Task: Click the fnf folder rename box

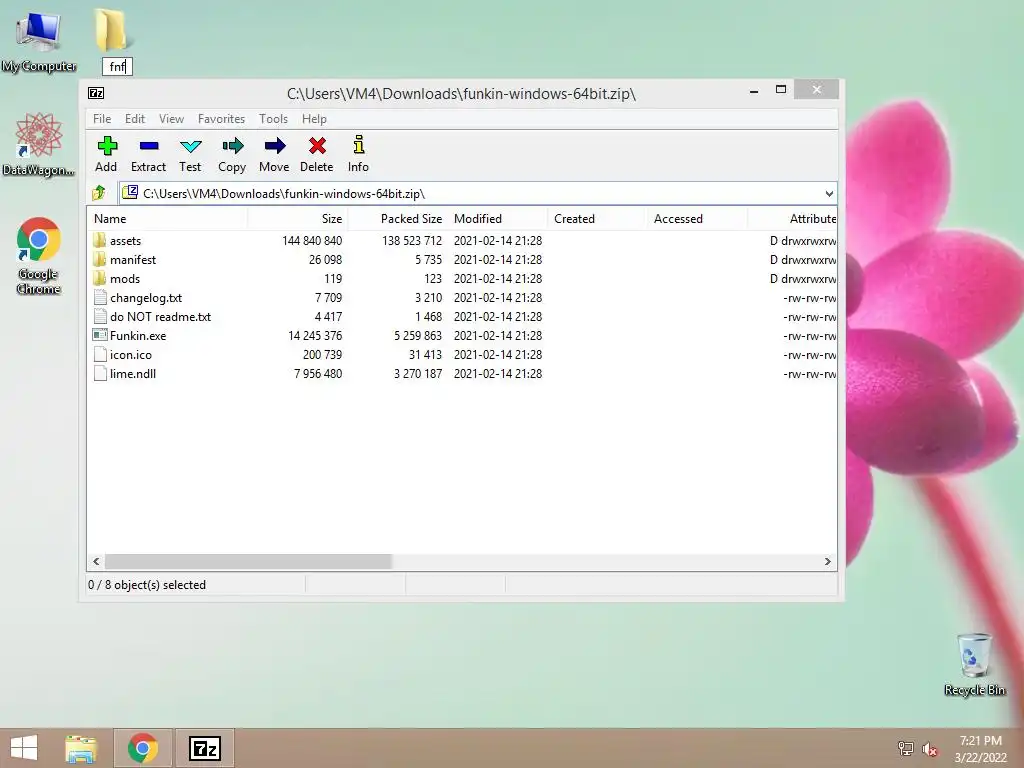Action: [x=118, y=67]
